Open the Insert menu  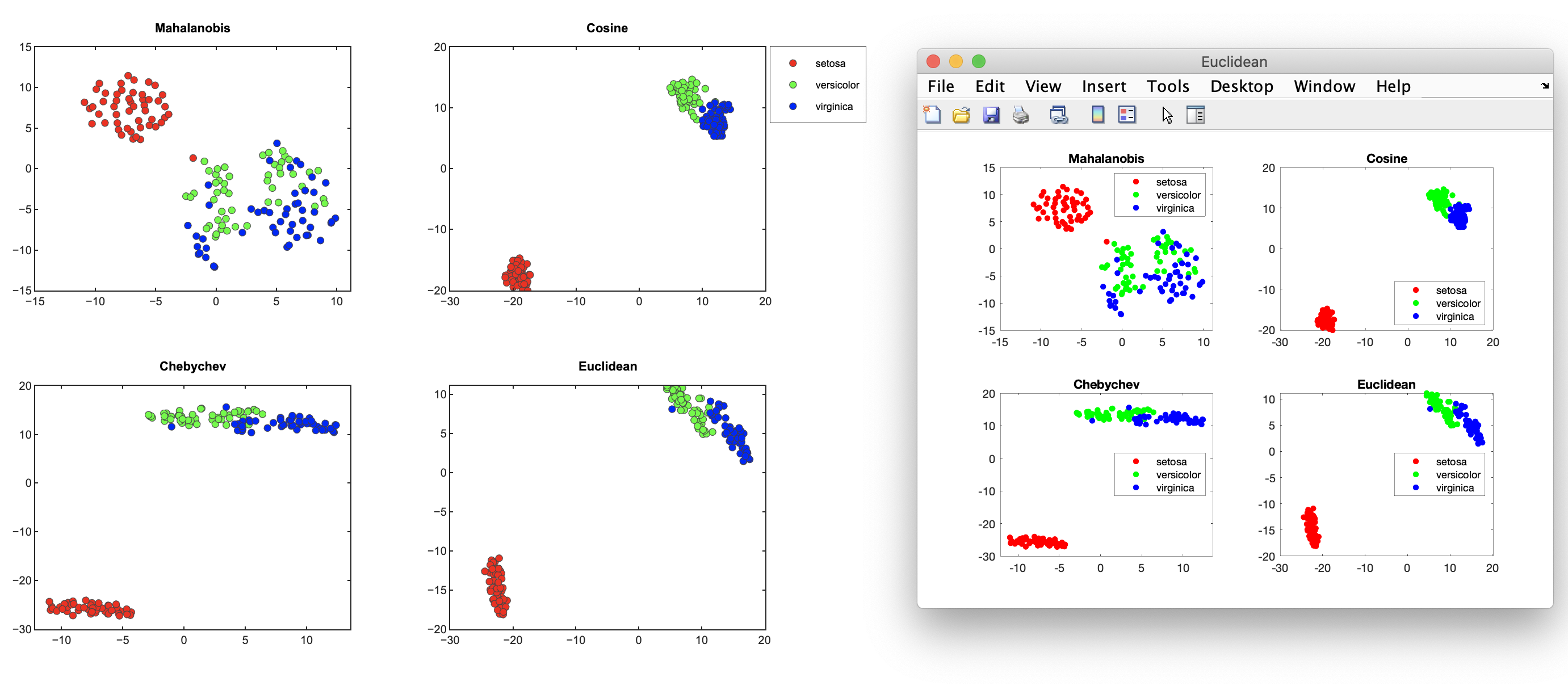coord(1104,86)
